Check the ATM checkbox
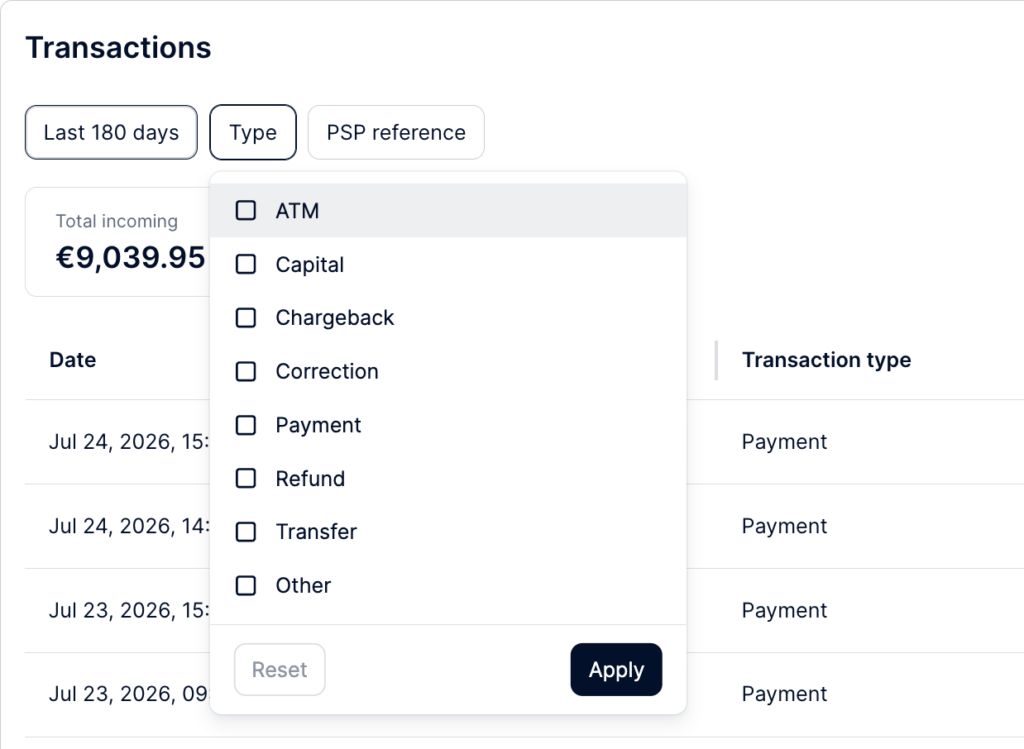 (246, 210)
